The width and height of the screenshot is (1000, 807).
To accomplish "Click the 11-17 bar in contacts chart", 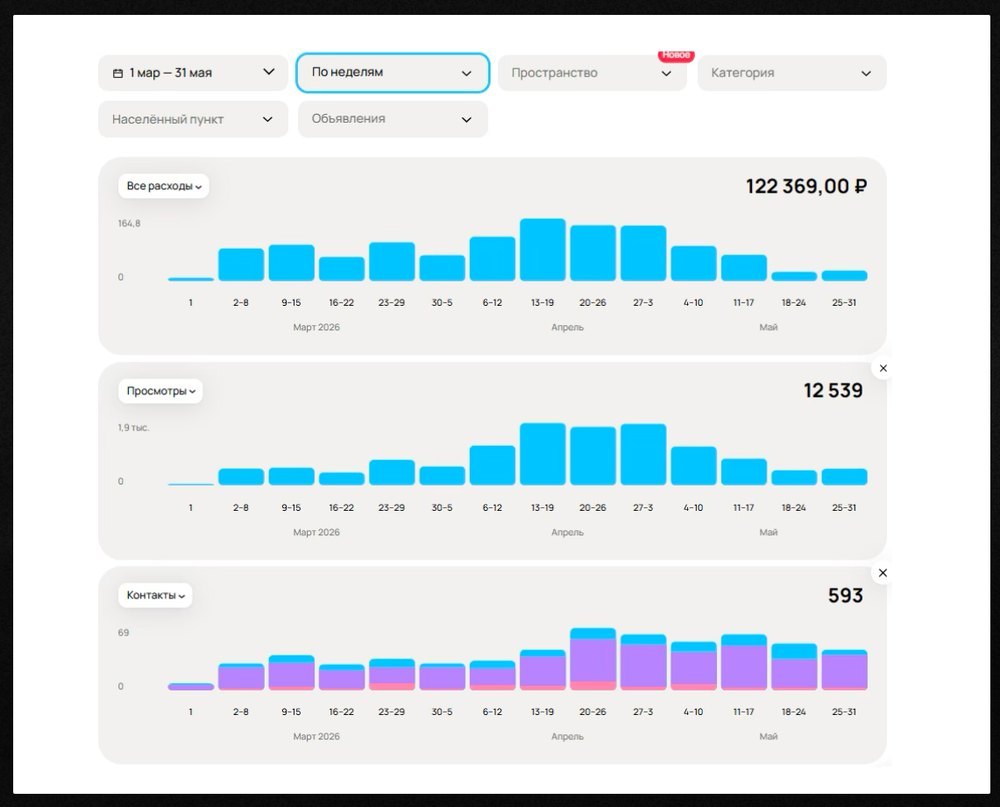I will pyautogui.click(x=744, y=662).
